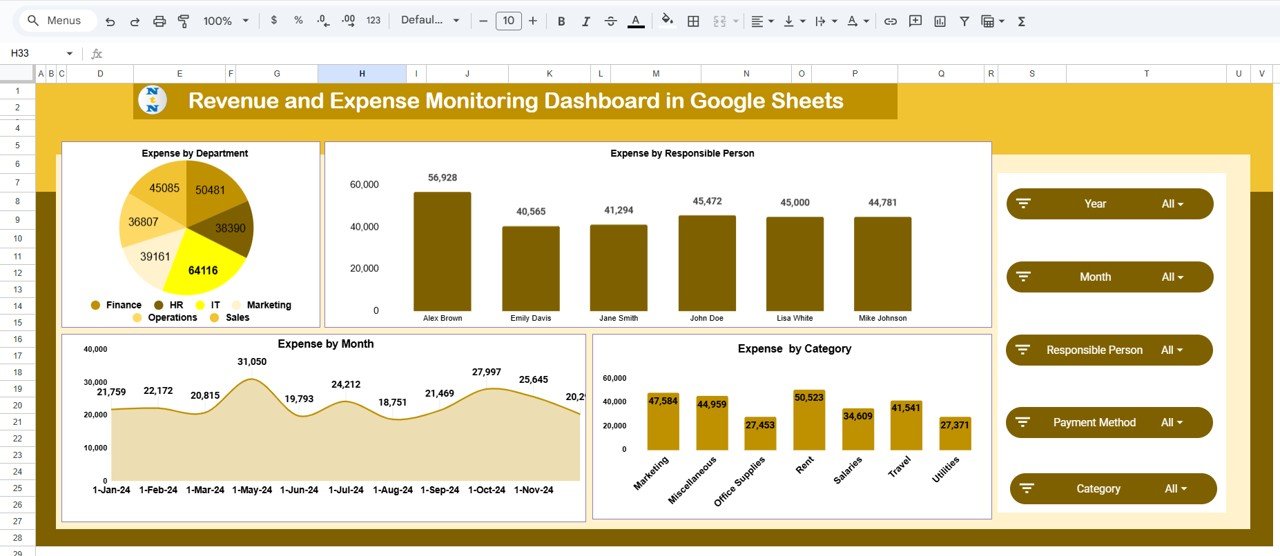Decrease decimal places
Image resolution: width=1280 pixels, height=556 pixels.
point(322,21)
